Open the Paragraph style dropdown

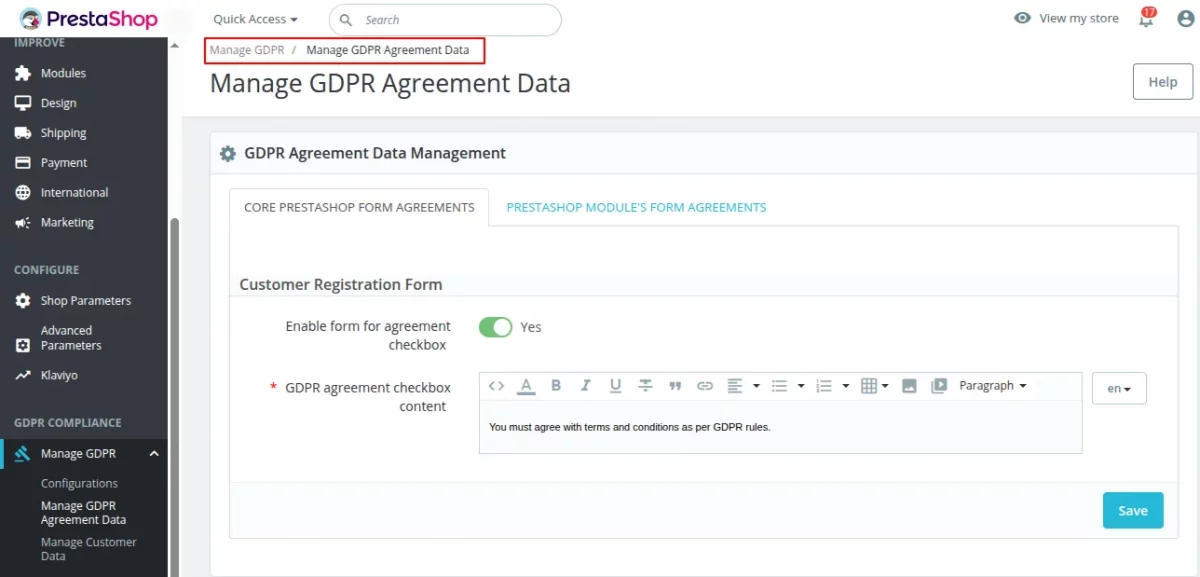992,385
